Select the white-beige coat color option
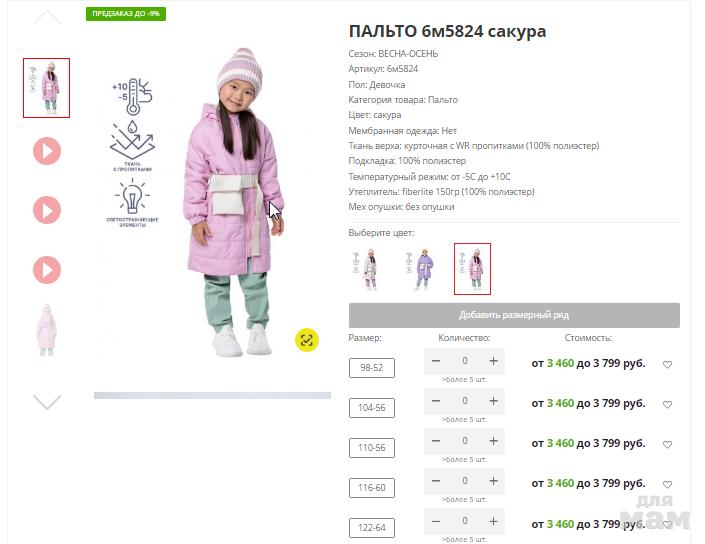705x544 pixels. point(367,269)
